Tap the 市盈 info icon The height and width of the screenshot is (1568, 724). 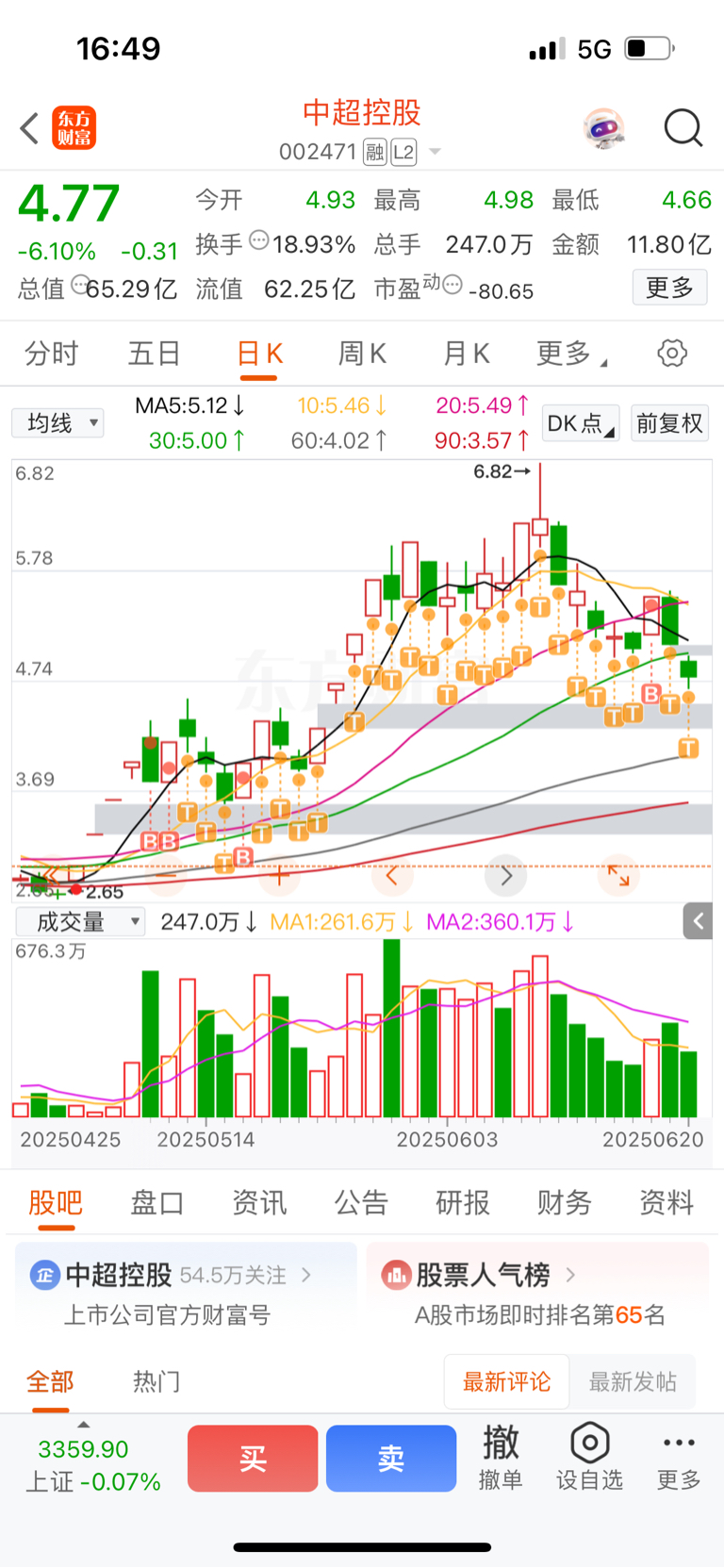coord(452,284)
